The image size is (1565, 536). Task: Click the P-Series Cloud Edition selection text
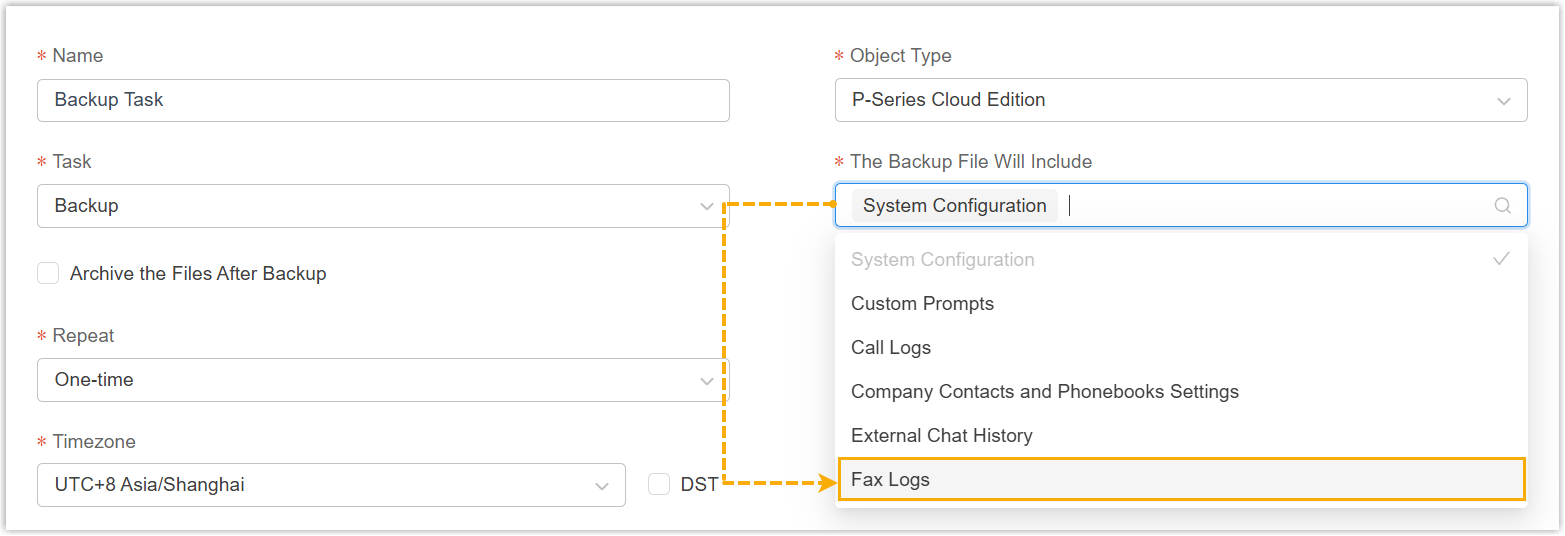coord(948,100)
